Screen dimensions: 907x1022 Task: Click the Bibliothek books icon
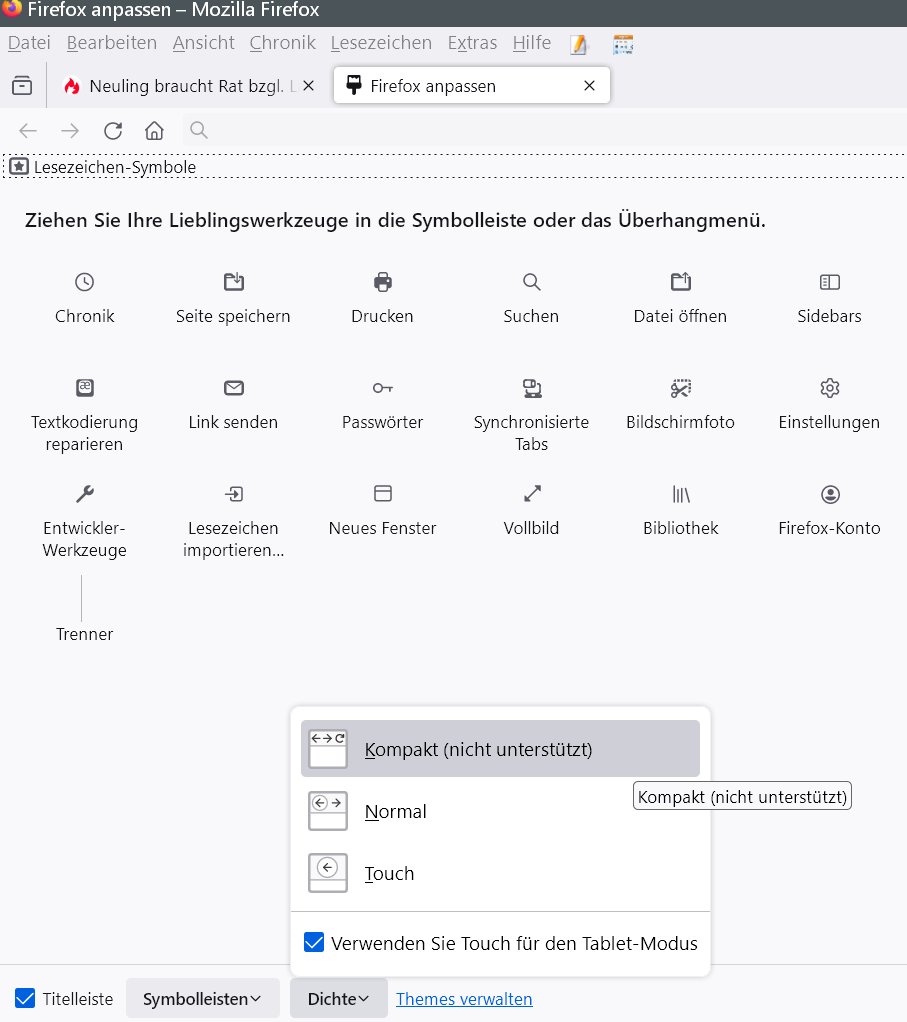680,494
